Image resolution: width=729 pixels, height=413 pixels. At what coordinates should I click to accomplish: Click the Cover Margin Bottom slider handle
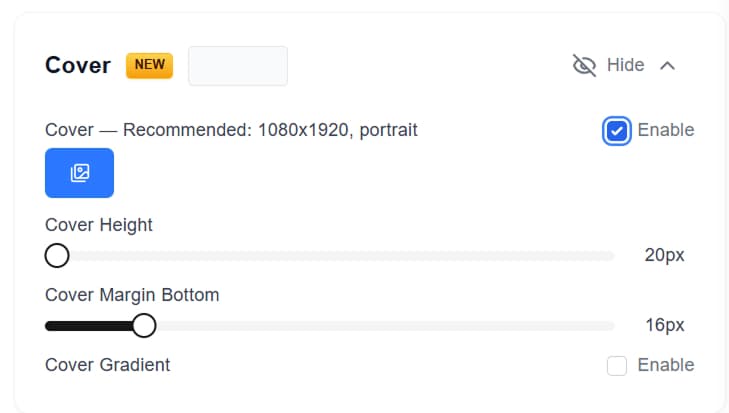click(x=144, y=326)
